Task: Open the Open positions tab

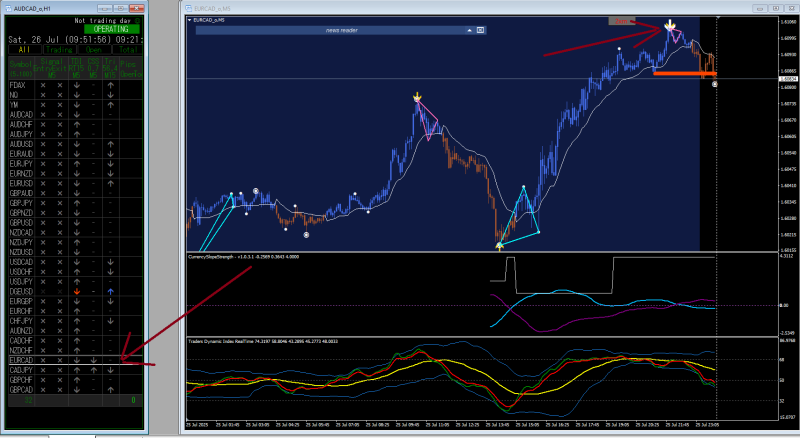Action: click(94, 49)
